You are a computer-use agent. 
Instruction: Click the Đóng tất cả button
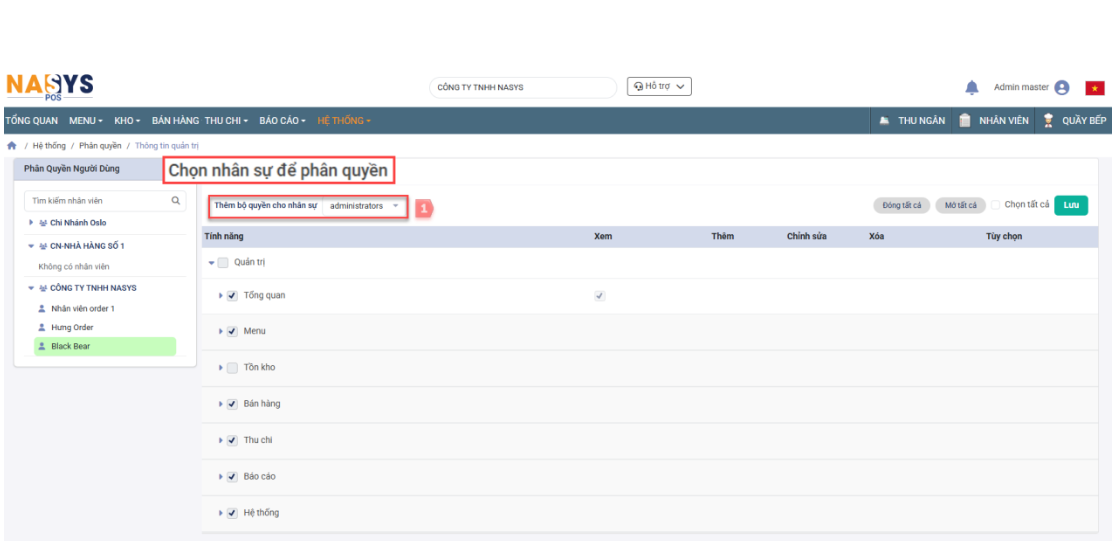[901, 206]
